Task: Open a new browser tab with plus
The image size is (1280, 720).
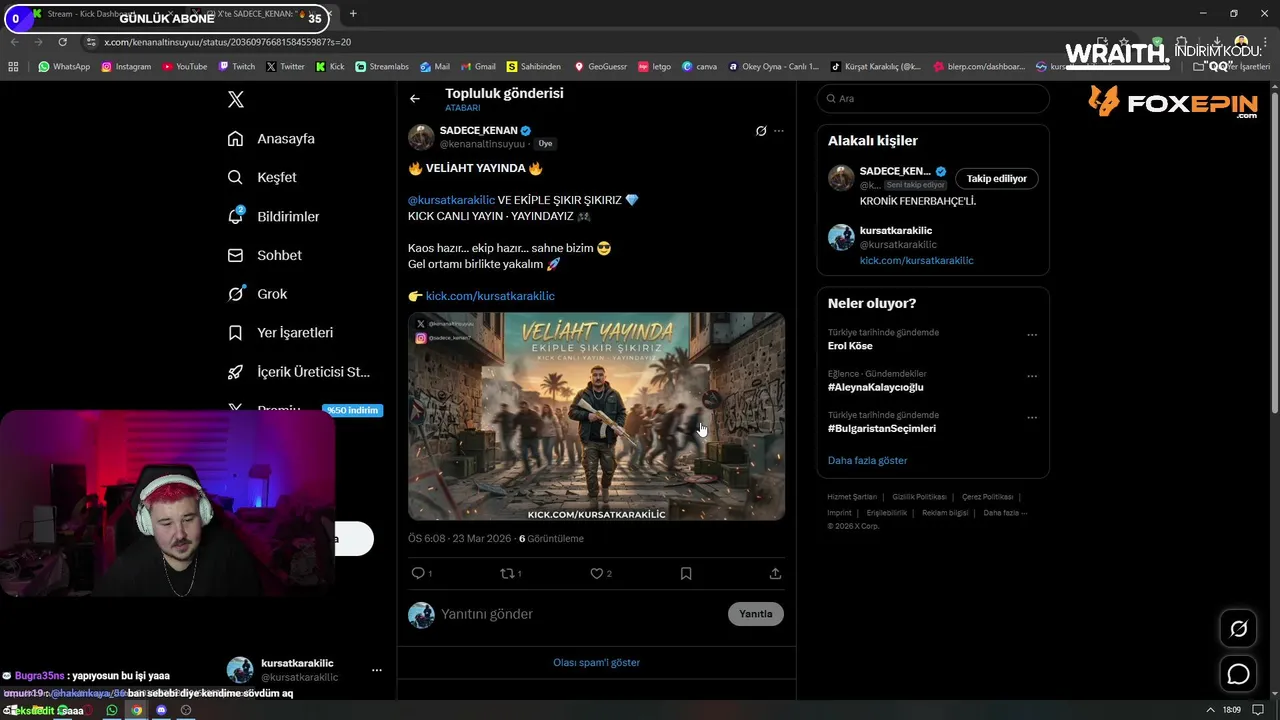Action: (x=353, y=14)
